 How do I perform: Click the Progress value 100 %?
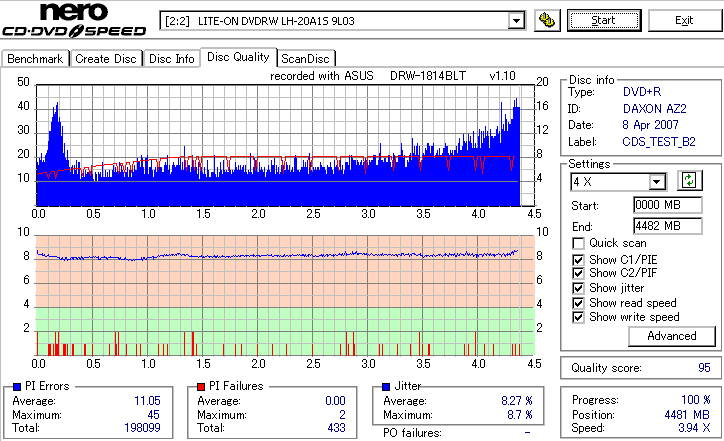pyautogui.click(x=696, y=399)
